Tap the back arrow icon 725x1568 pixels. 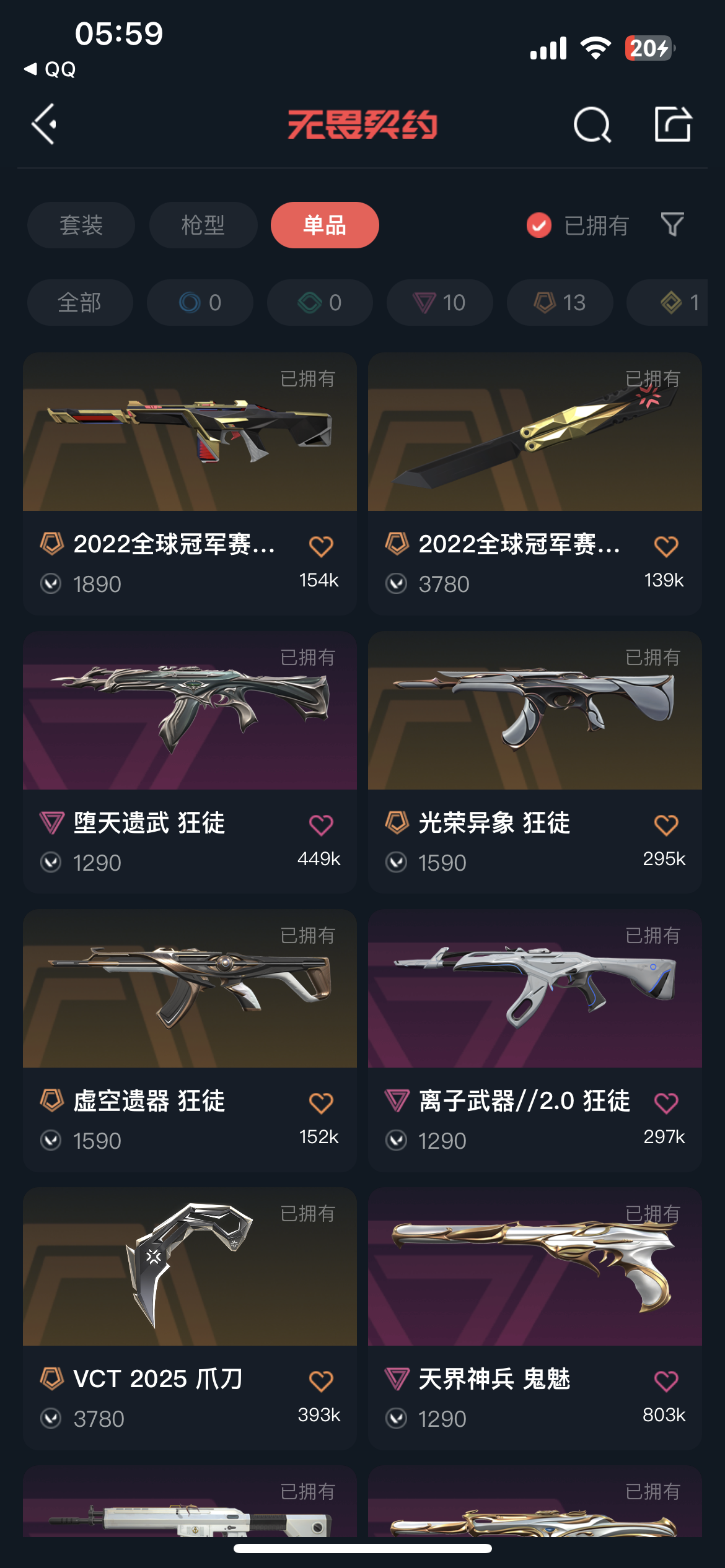pos(45,124)
